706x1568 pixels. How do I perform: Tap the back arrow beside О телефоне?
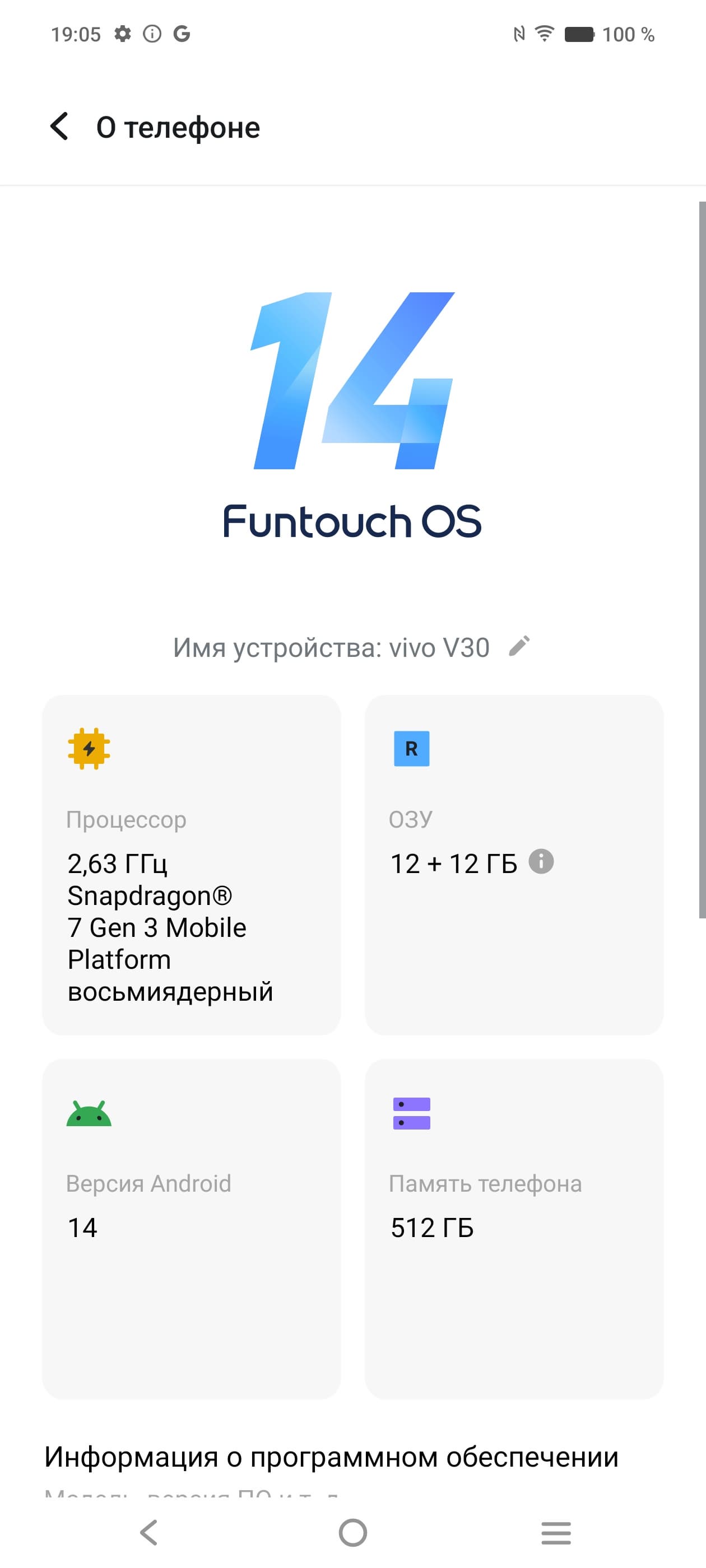pyautogui.click(x=59, y=127)
